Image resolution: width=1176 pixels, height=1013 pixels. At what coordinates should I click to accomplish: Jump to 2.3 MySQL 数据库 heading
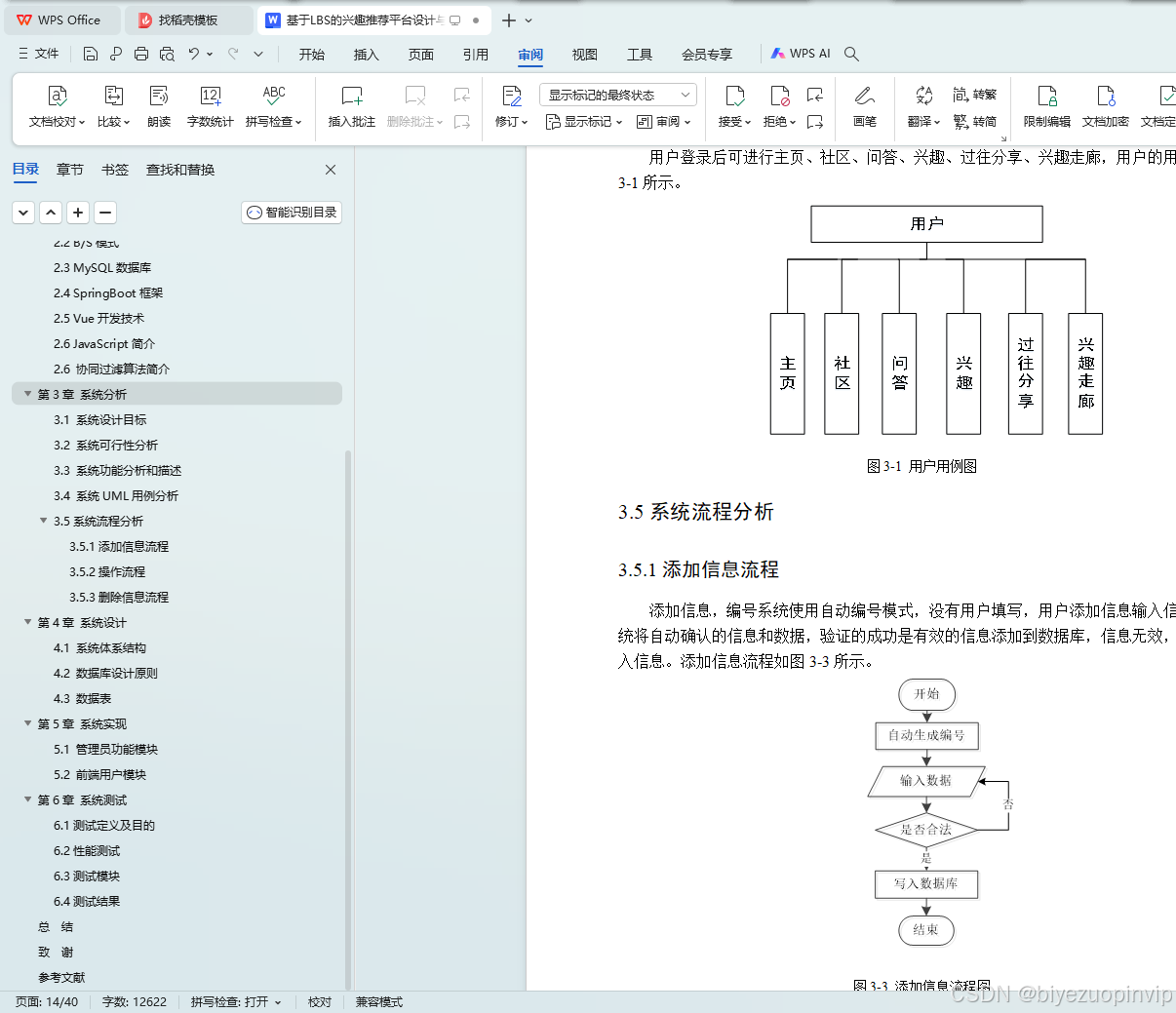102,267
